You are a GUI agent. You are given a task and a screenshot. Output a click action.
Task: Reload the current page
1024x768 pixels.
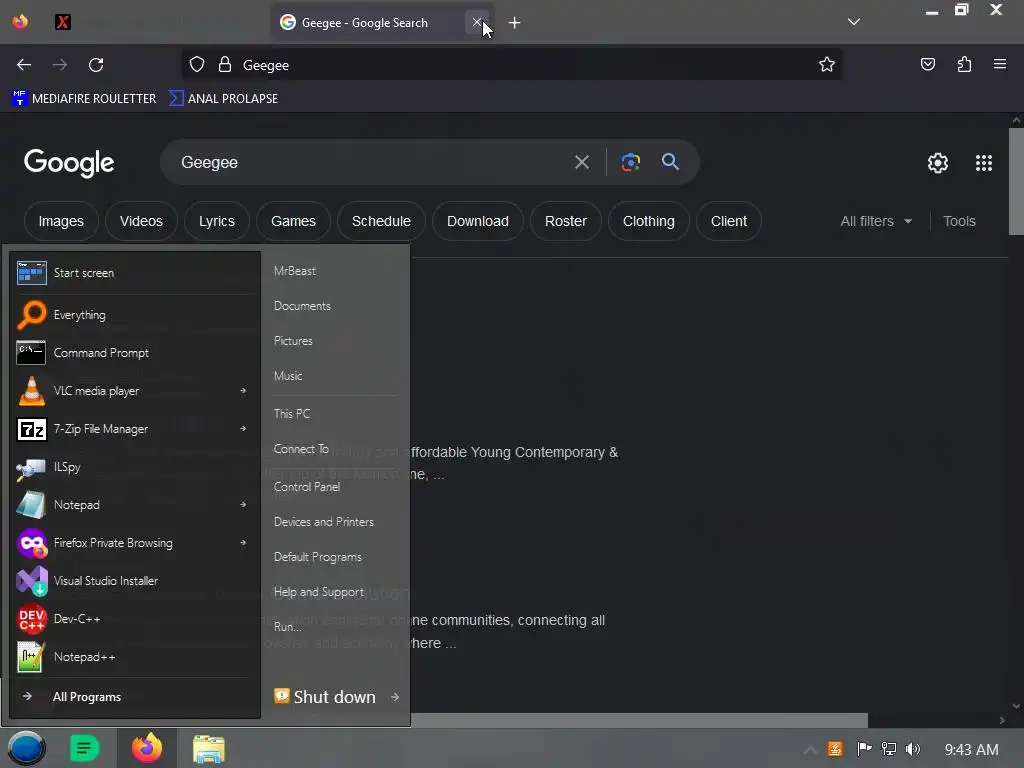tap(96, 65)
